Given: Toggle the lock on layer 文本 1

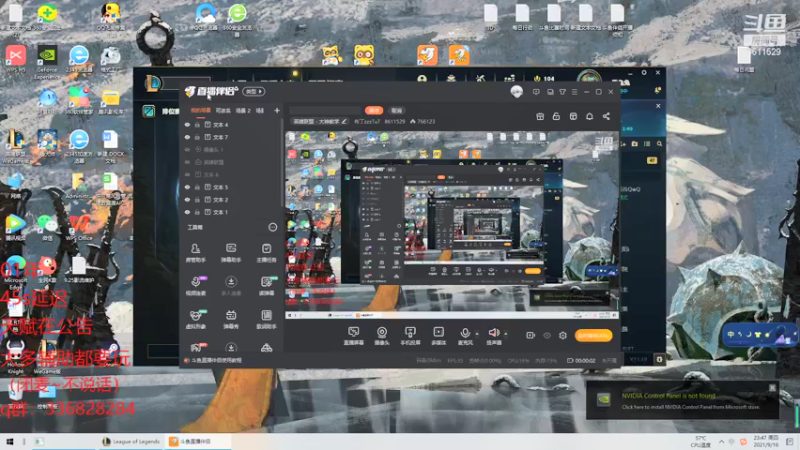Looking at the screenshot, I should click(x=197, y=212).
